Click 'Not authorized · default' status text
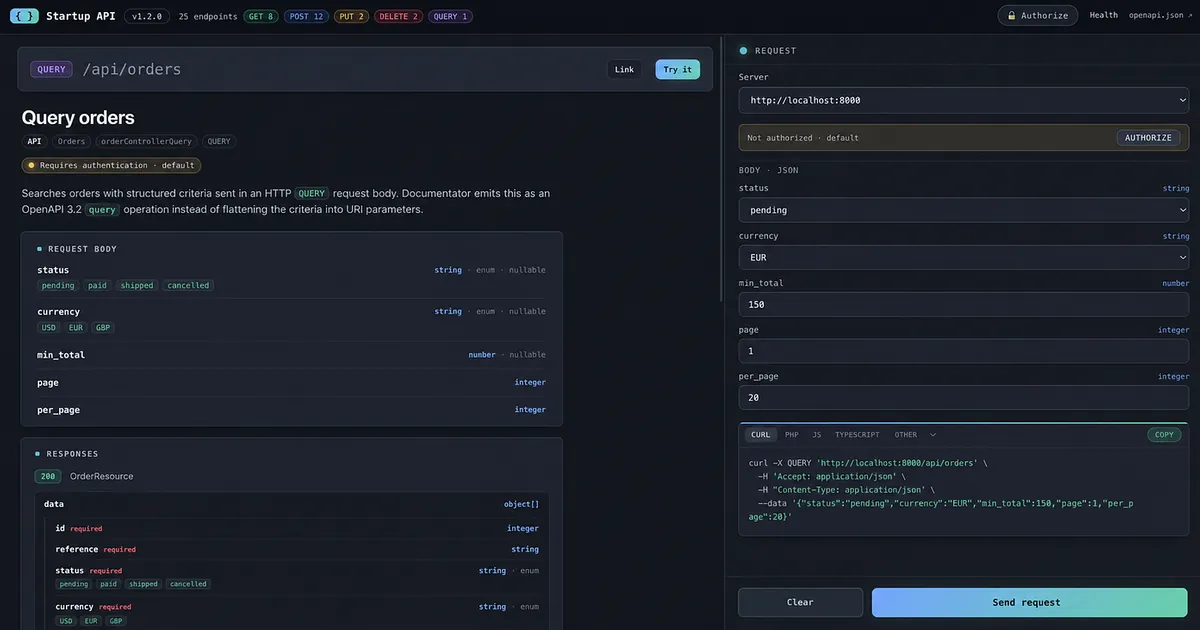The width and height of the screenshot is (1200, 630). pos(803,138)
